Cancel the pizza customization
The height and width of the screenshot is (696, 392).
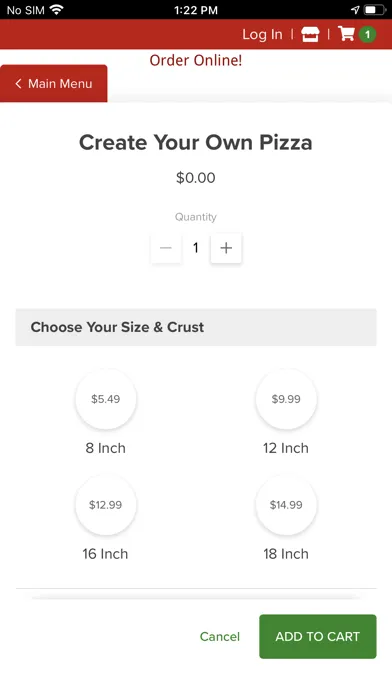click(x=220, y=637)
